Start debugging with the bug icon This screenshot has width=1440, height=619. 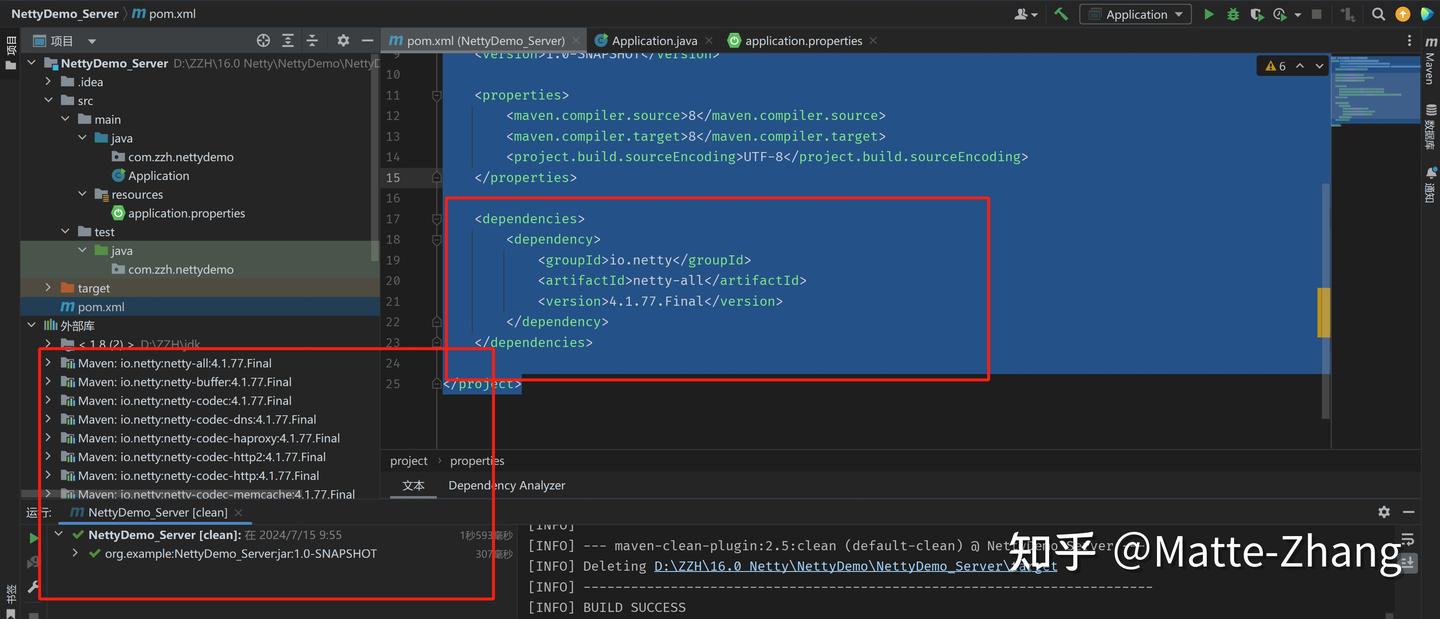pos(1233,14)
